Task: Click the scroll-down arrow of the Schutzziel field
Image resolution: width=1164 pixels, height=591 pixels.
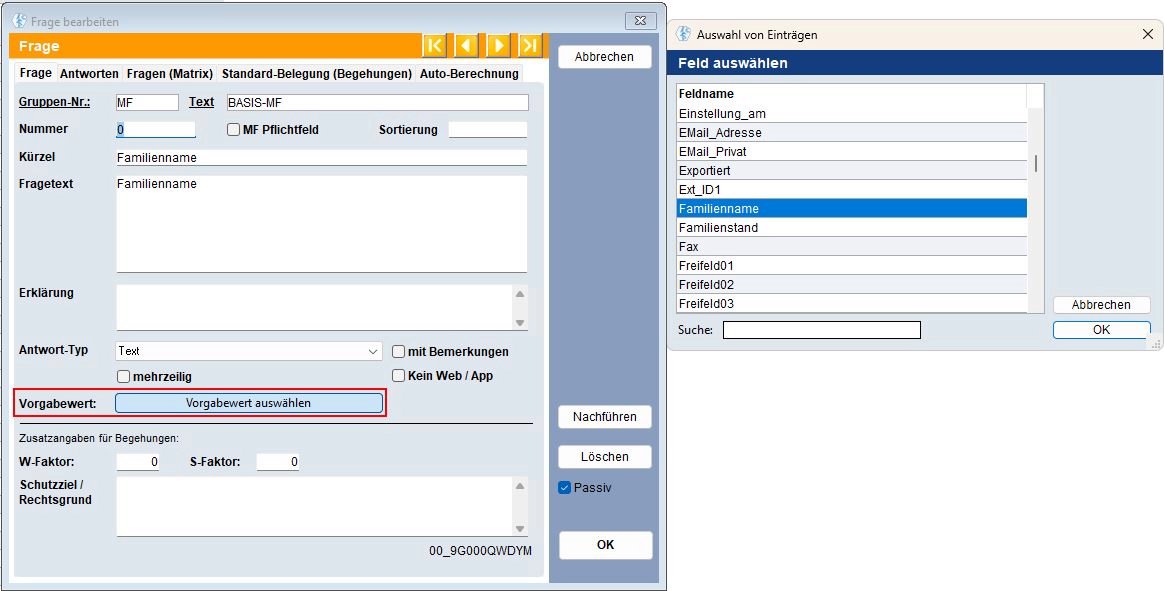Action: click(x=519, y=528)
